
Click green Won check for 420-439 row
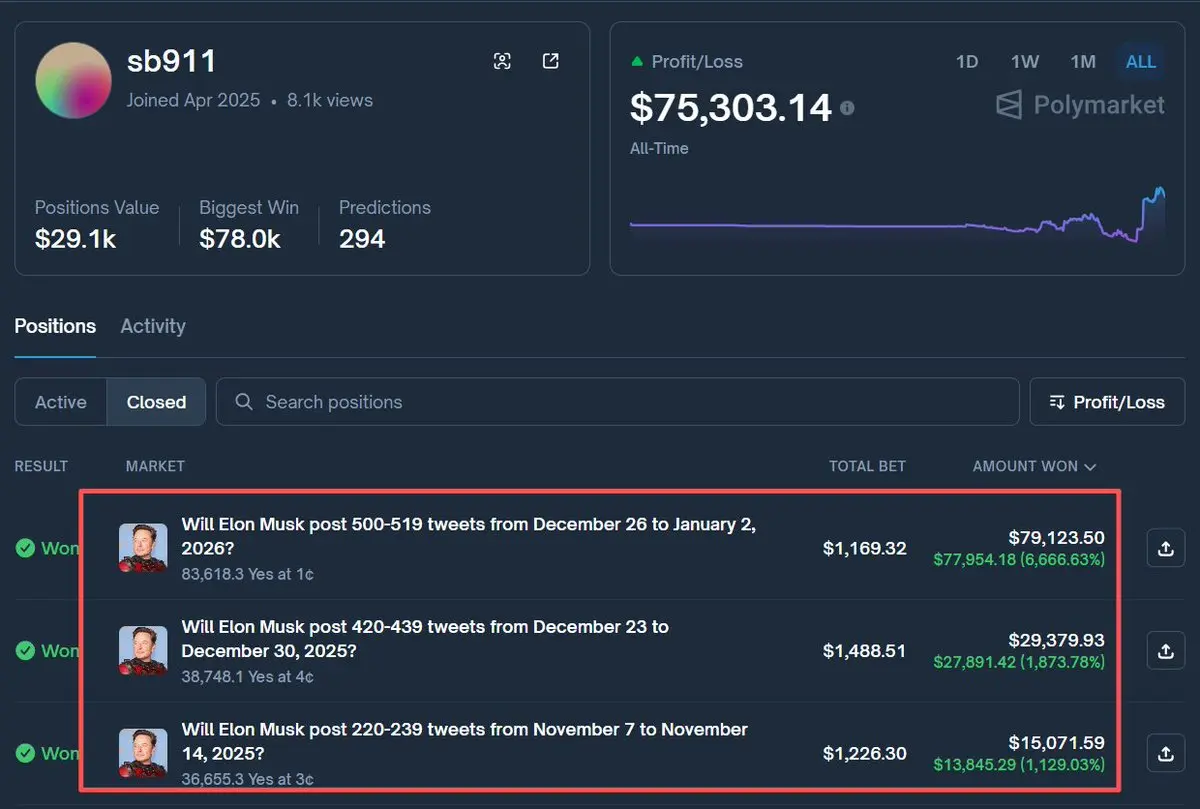24,650
